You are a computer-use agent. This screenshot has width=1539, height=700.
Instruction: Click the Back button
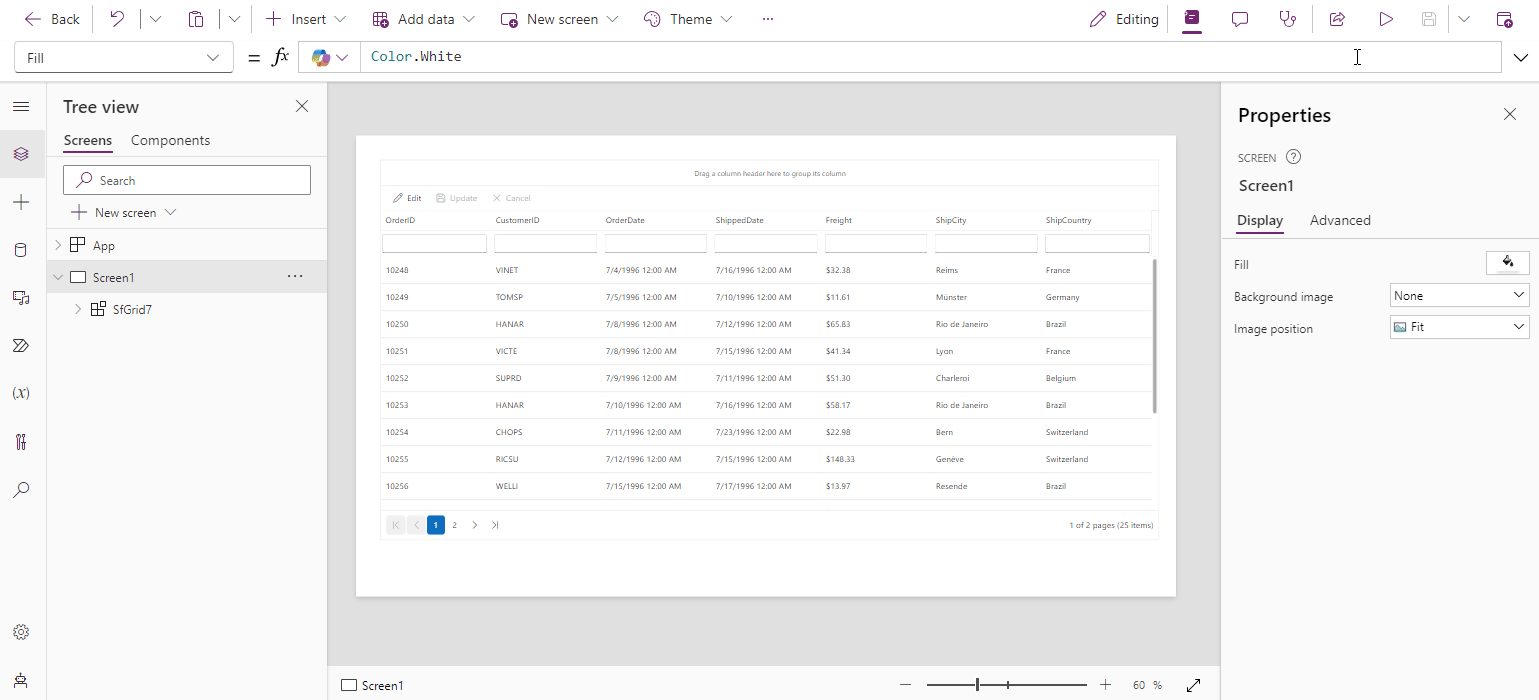click(52, 19)
